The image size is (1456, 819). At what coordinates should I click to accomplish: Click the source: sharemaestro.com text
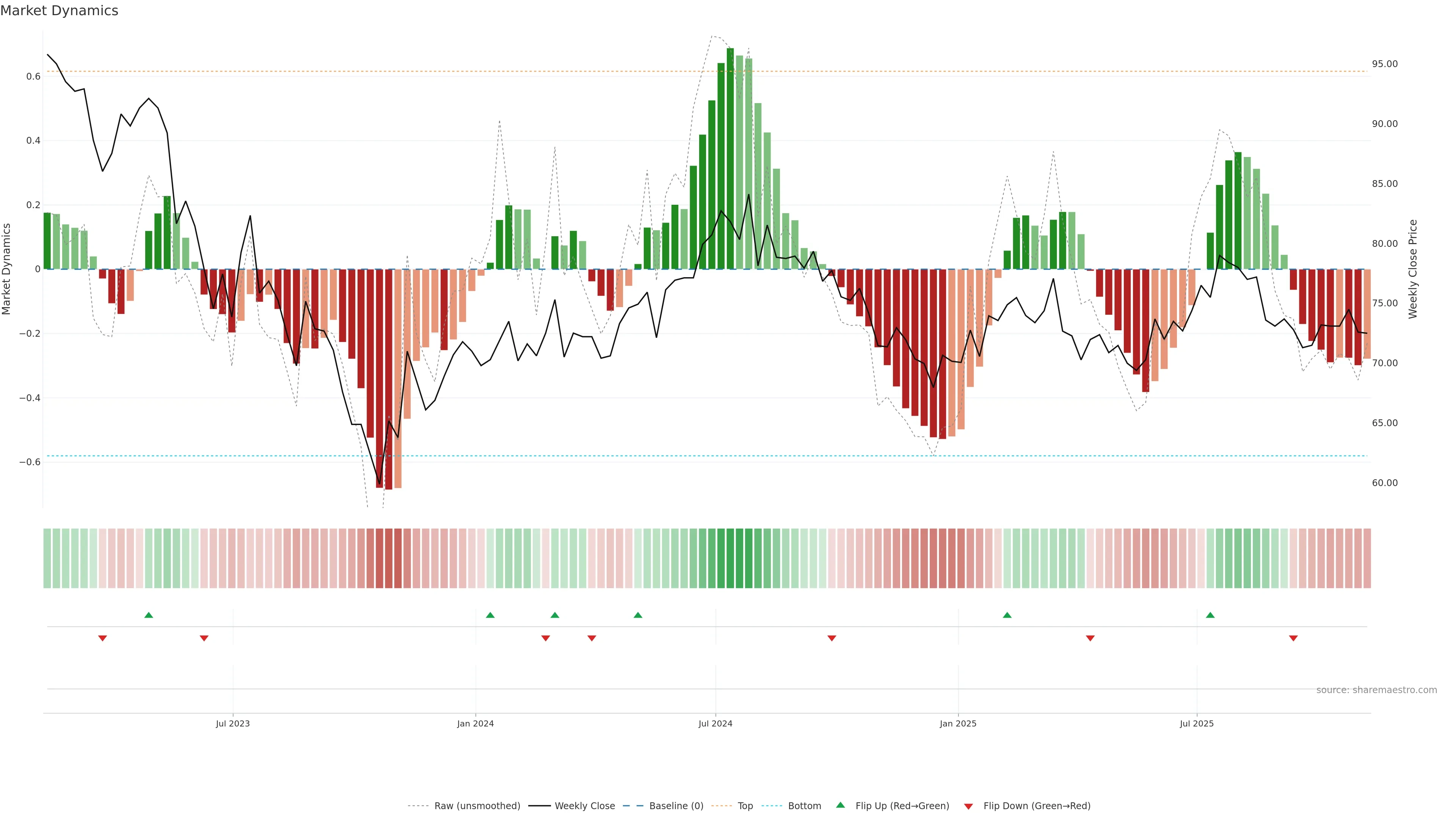point(1376,690)
